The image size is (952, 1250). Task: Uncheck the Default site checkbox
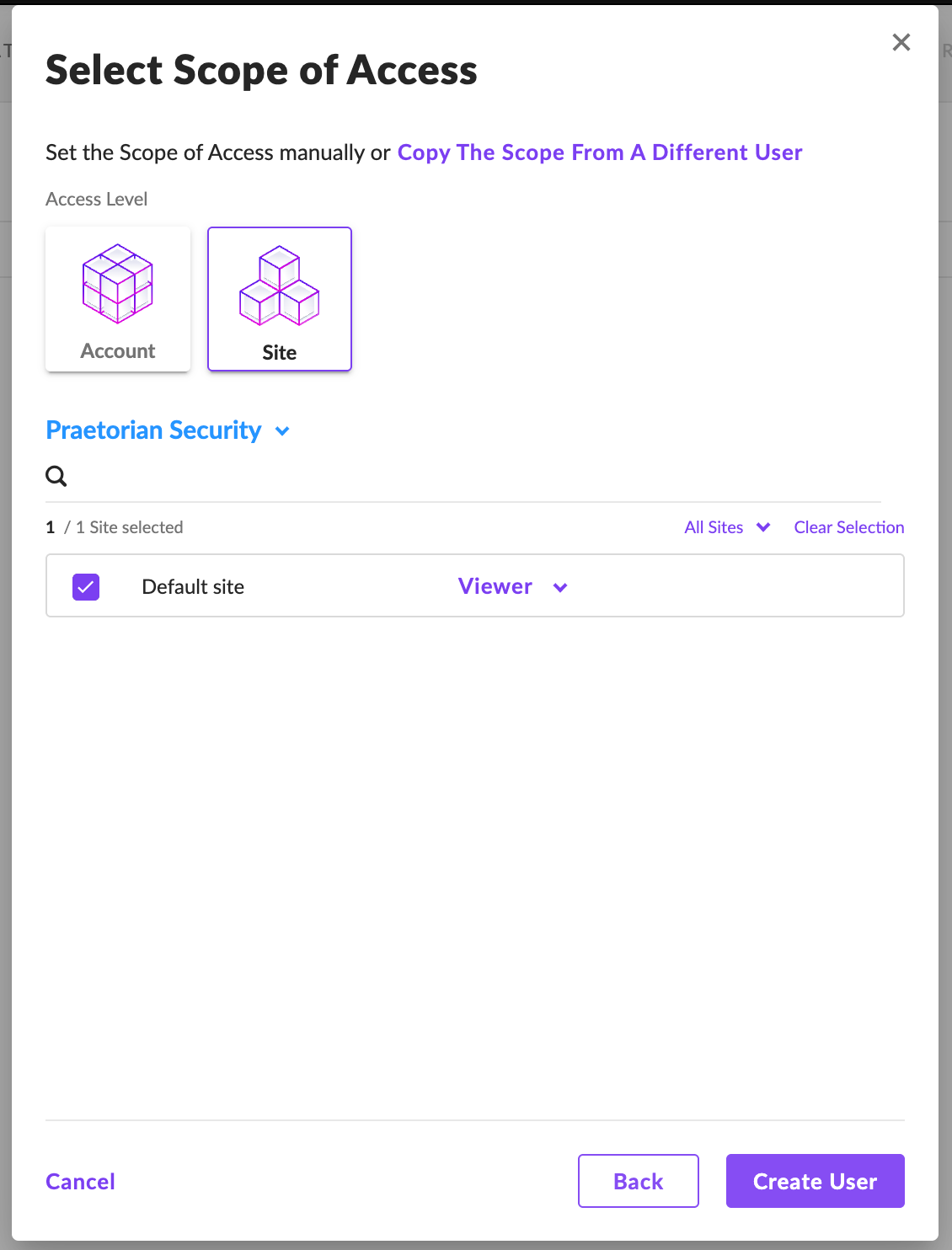86,587
